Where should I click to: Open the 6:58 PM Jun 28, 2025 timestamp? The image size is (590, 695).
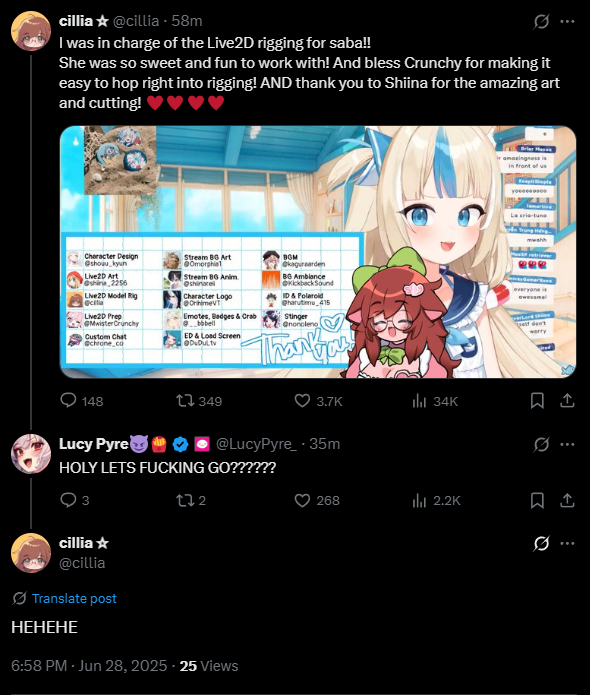click(x=89, y=666)
